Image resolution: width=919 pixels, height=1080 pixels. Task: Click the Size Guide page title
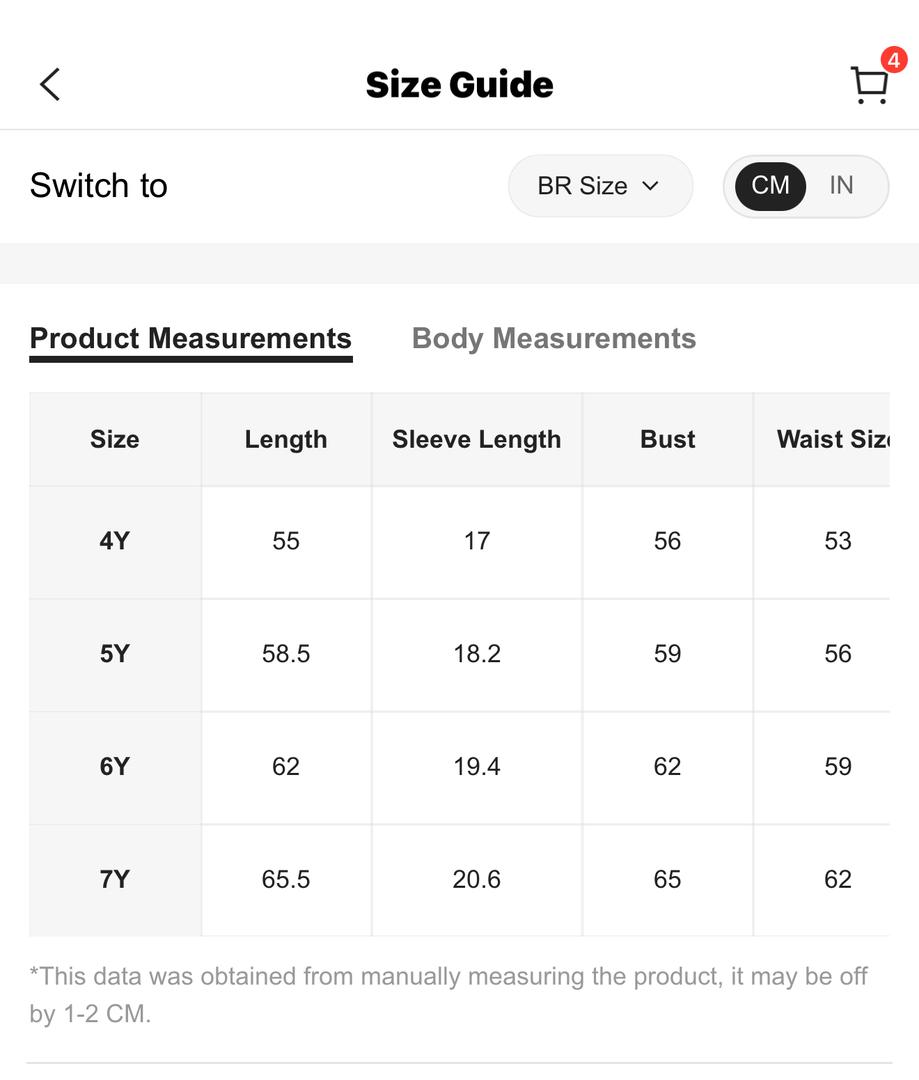click(460, 85)
